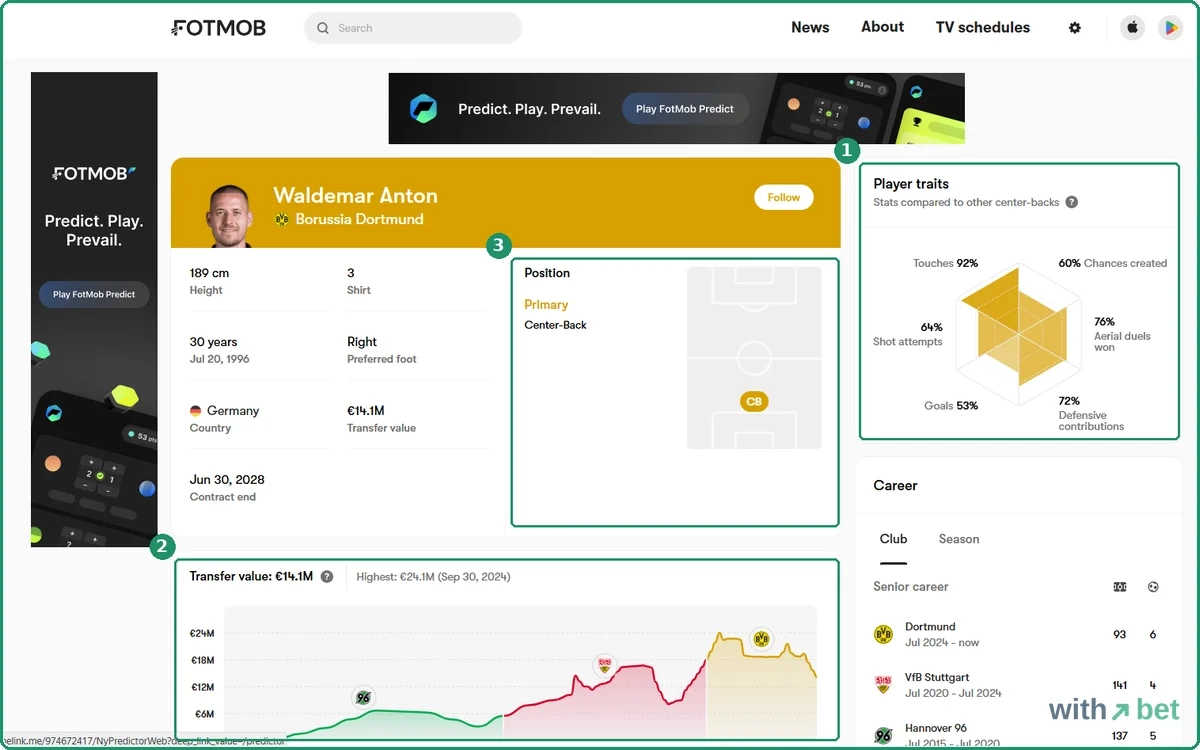Open Hannover 96 career row
This screenshot has height=750, width=1200.
point(1016,735)
